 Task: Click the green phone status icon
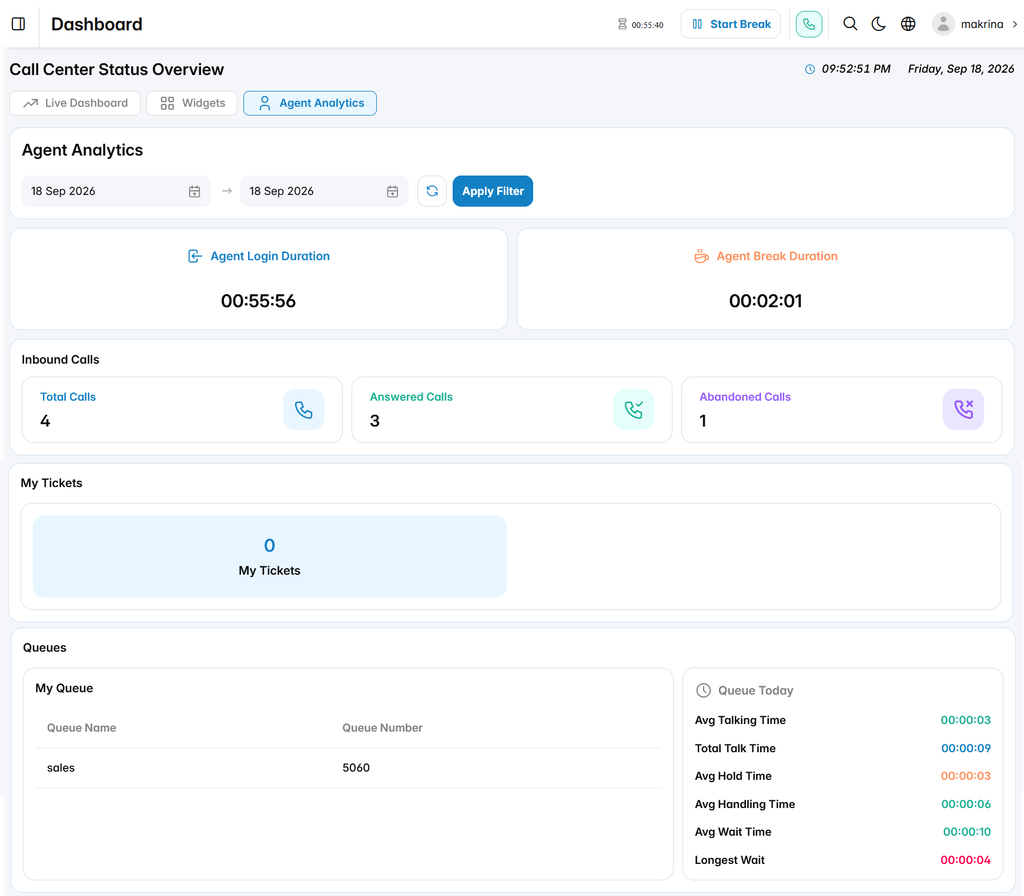pos(808,24)
